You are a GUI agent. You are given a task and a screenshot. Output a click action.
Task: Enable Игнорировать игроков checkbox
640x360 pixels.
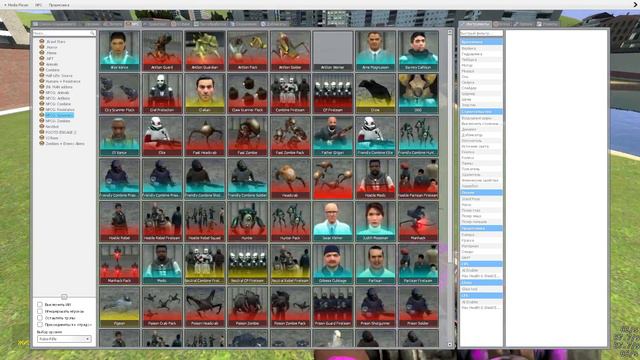(40, 311)
